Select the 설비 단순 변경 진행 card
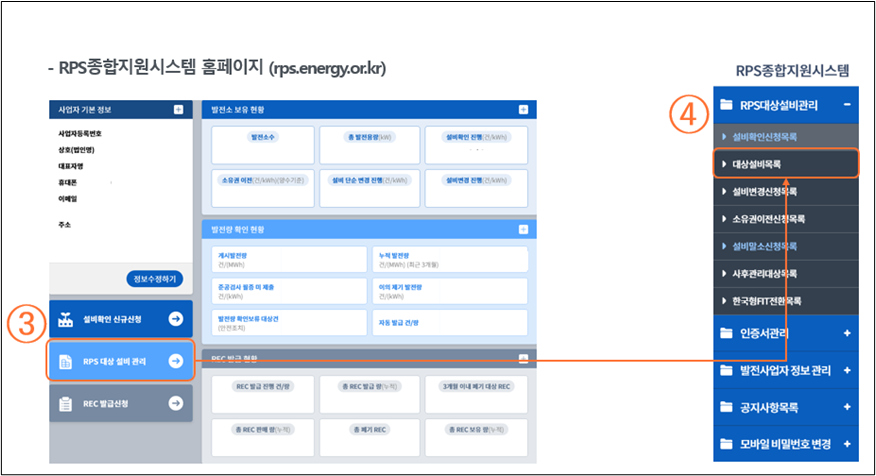Viewport: 876px width, 476px height. 369,188
